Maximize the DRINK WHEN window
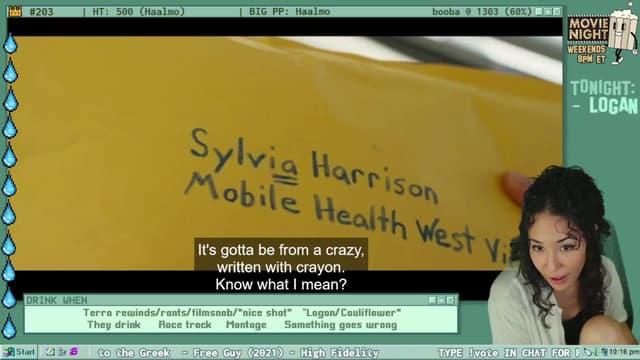Image resolution: width=640 pixels, height=360 pixels. pos(441,300)
